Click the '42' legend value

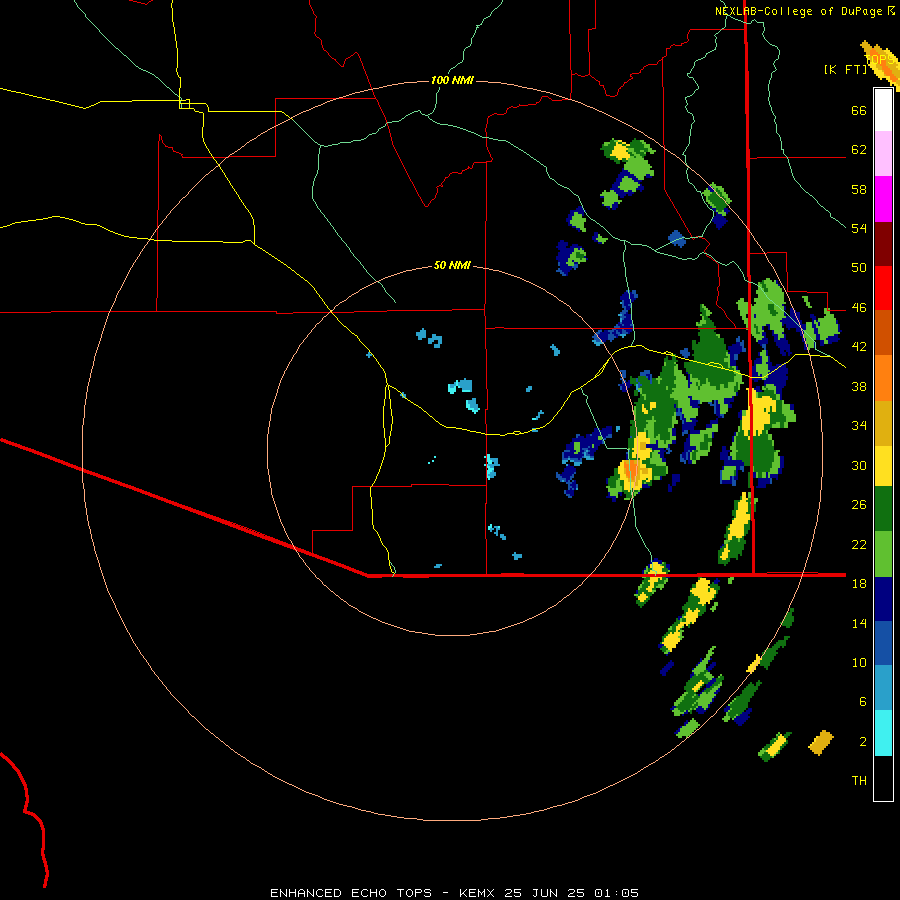pyautogui.click(x=859, y=347)
